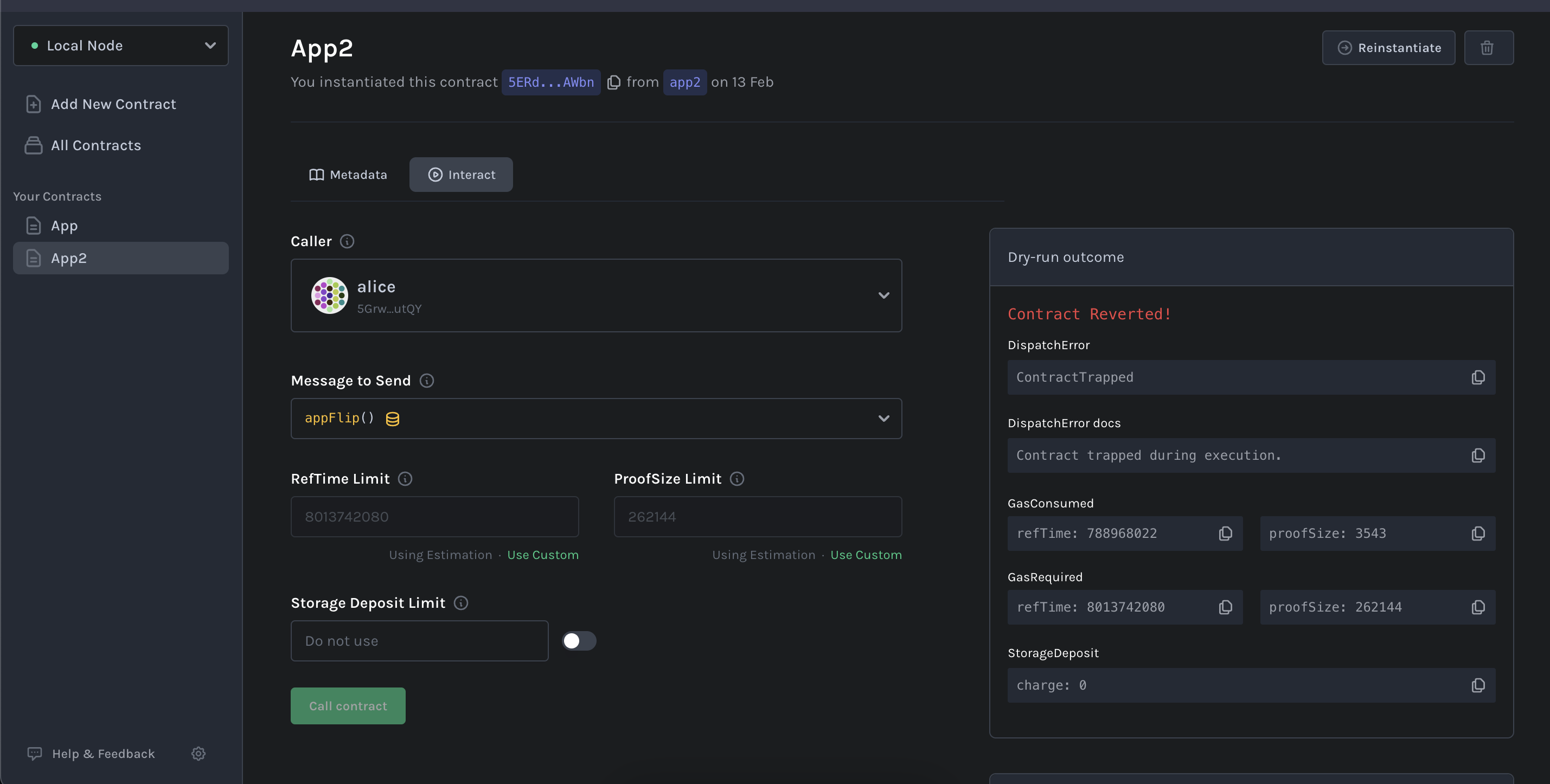
Task: Click the delete contract trash icon
Action: (x=1488, y=48)
